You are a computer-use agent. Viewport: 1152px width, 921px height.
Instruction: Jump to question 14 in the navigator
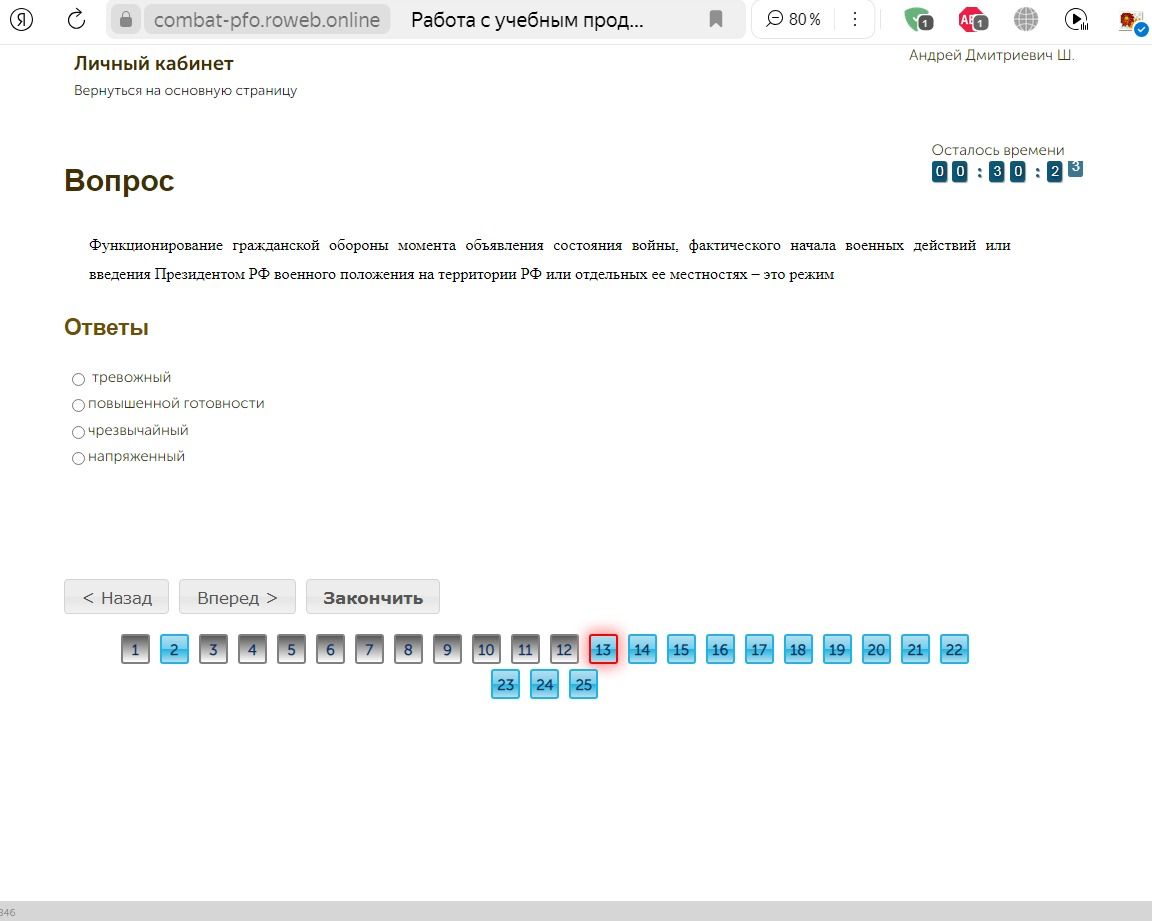point(642,649)
